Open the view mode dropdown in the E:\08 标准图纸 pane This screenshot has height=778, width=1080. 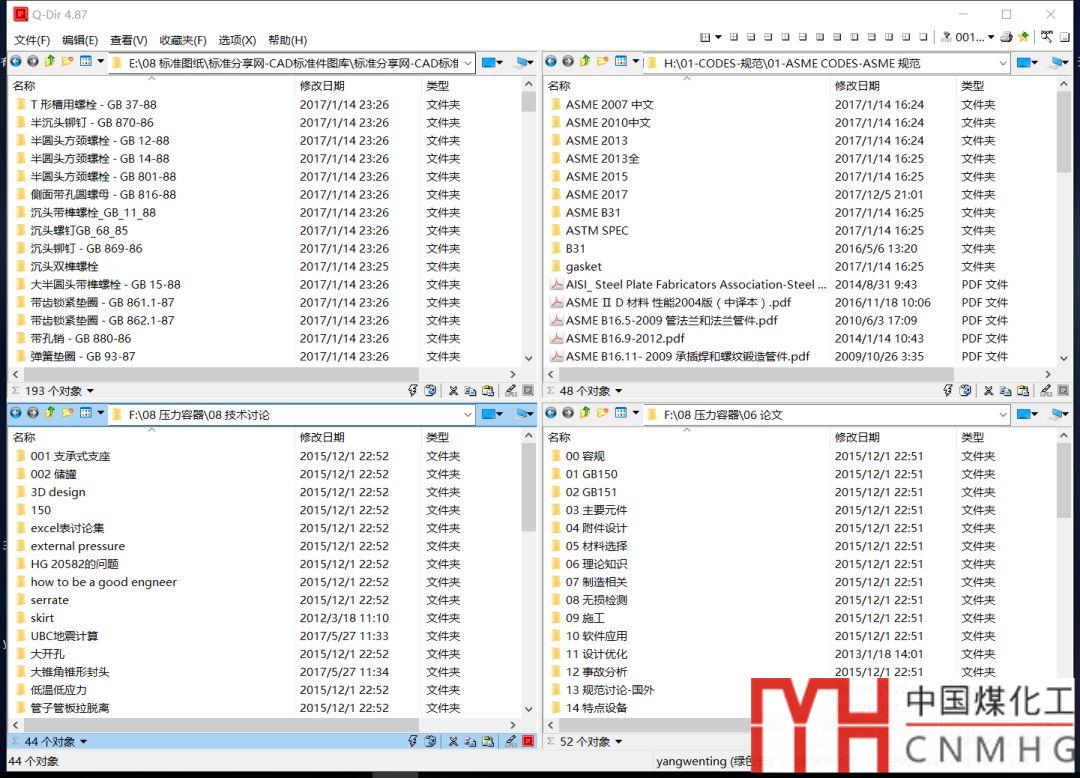coord(100,61)
